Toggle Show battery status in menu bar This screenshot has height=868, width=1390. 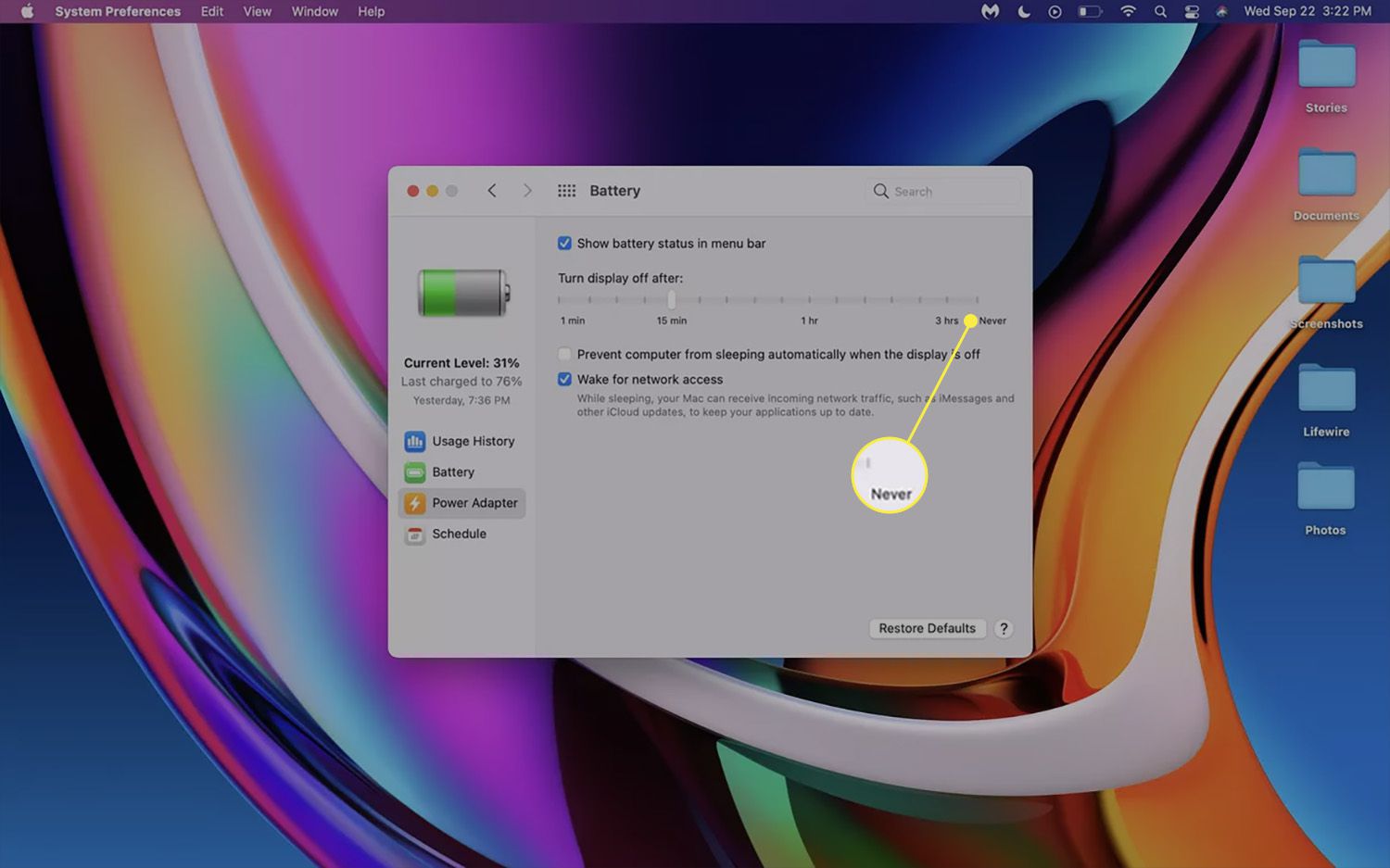[x=564, y=244]
